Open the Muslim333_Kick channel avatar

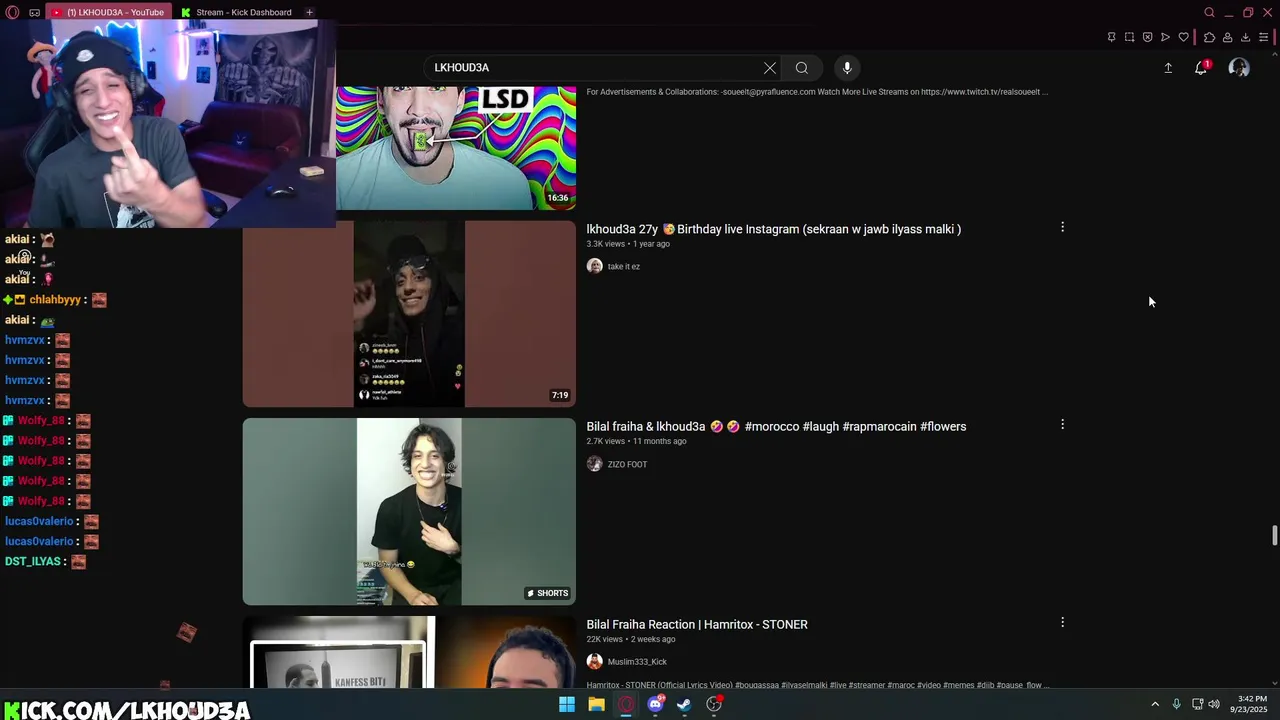coord(594,662)
